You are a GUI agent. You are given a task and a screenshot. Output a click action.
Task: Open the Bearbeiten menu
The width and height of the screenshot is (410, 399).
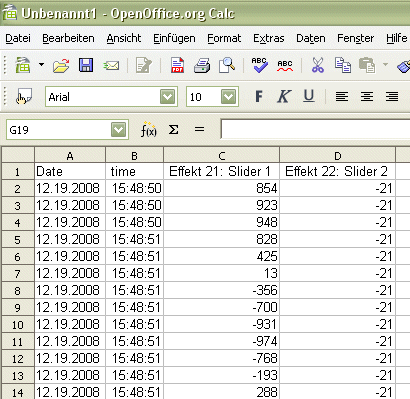68,38
